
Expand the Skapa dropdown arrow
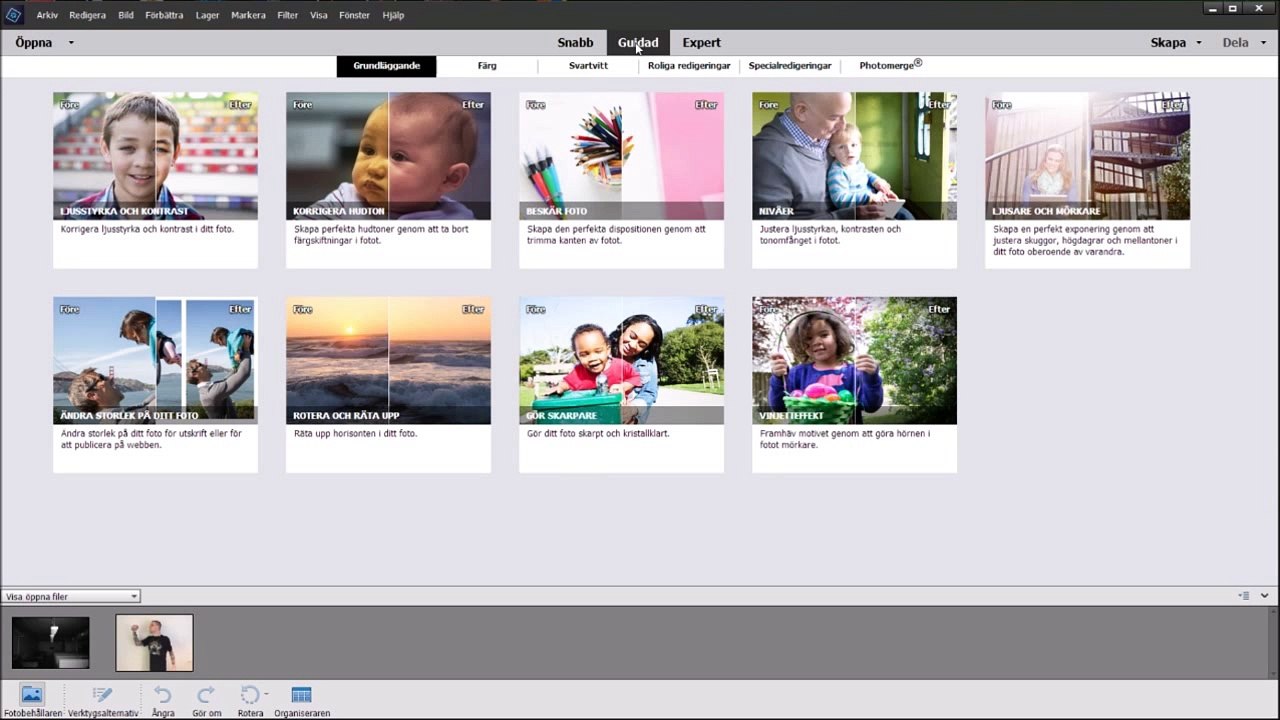coord(1199,43)
